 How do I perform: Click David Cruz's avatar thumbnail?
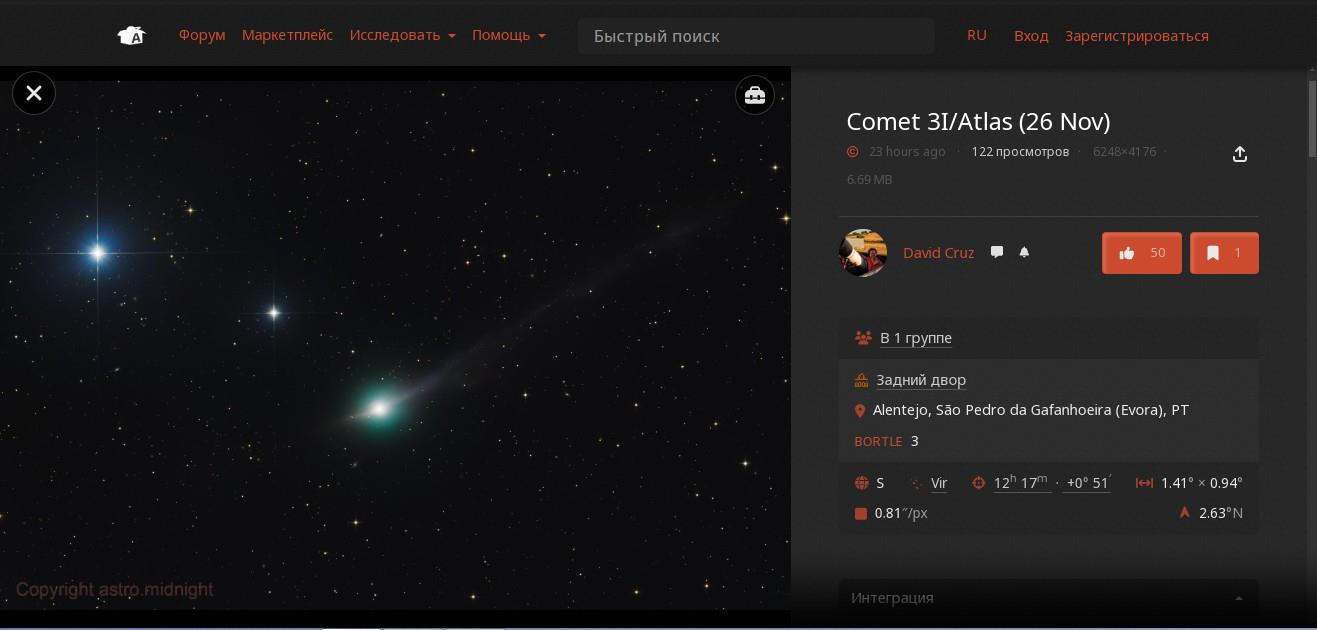pyautogui.click(x=863, y=252)
